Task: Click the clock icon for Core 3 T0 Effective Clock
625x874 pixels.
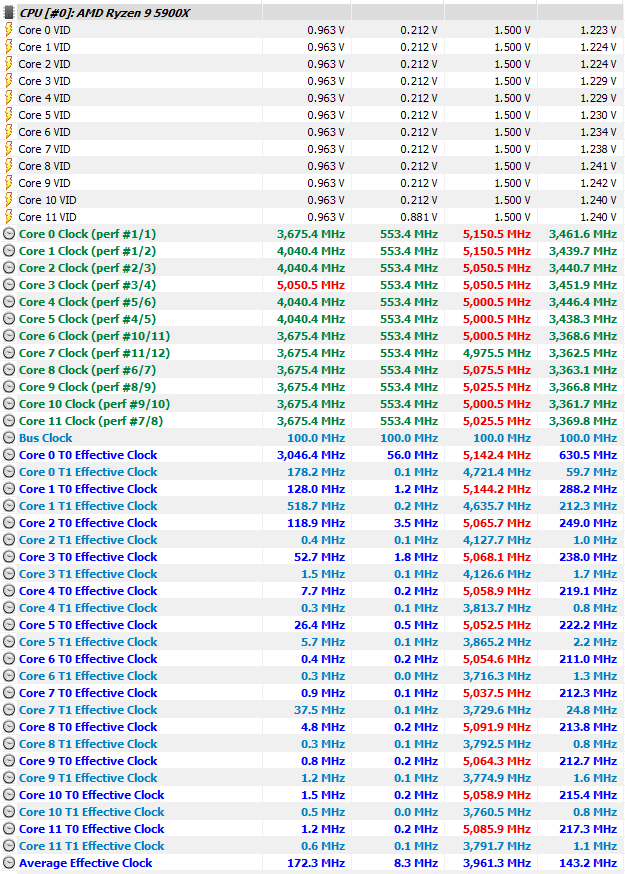Action: point(9,557)
